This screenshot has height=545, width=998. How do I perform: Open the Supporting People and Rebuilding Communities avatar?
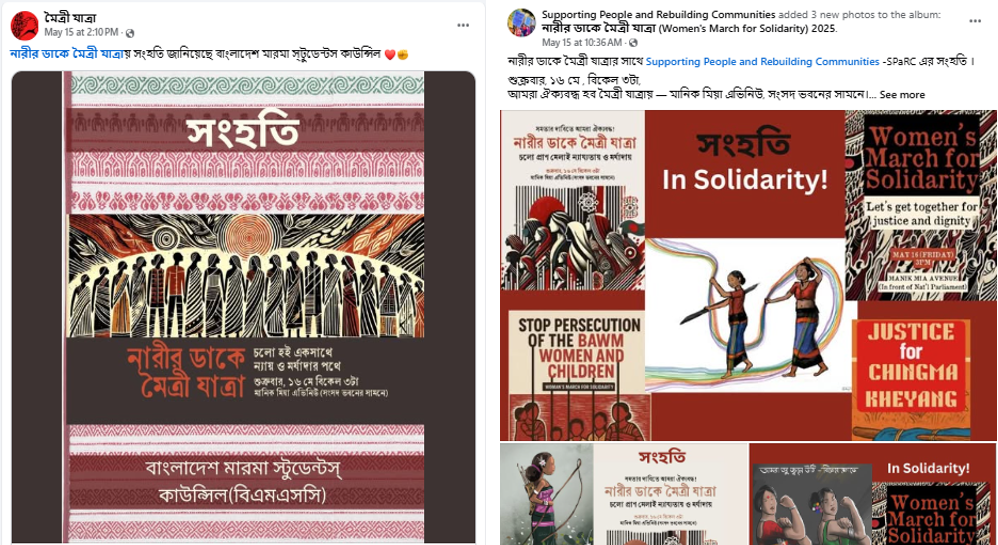coord(521,22)
